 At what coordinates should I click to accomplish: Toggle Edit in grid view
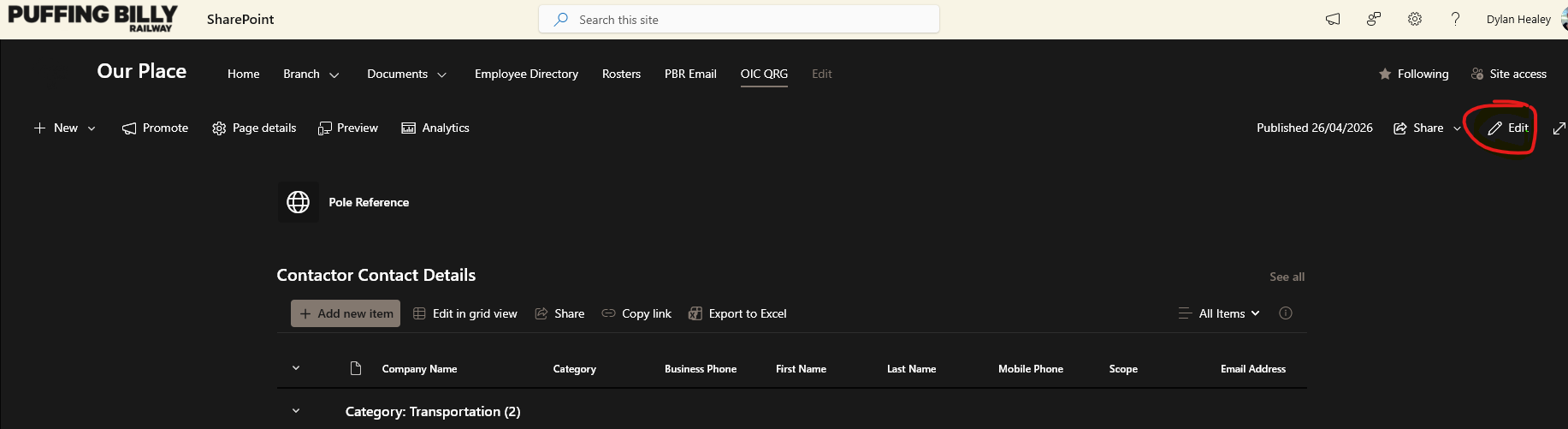pyautogui.click(x=465, y=313)
